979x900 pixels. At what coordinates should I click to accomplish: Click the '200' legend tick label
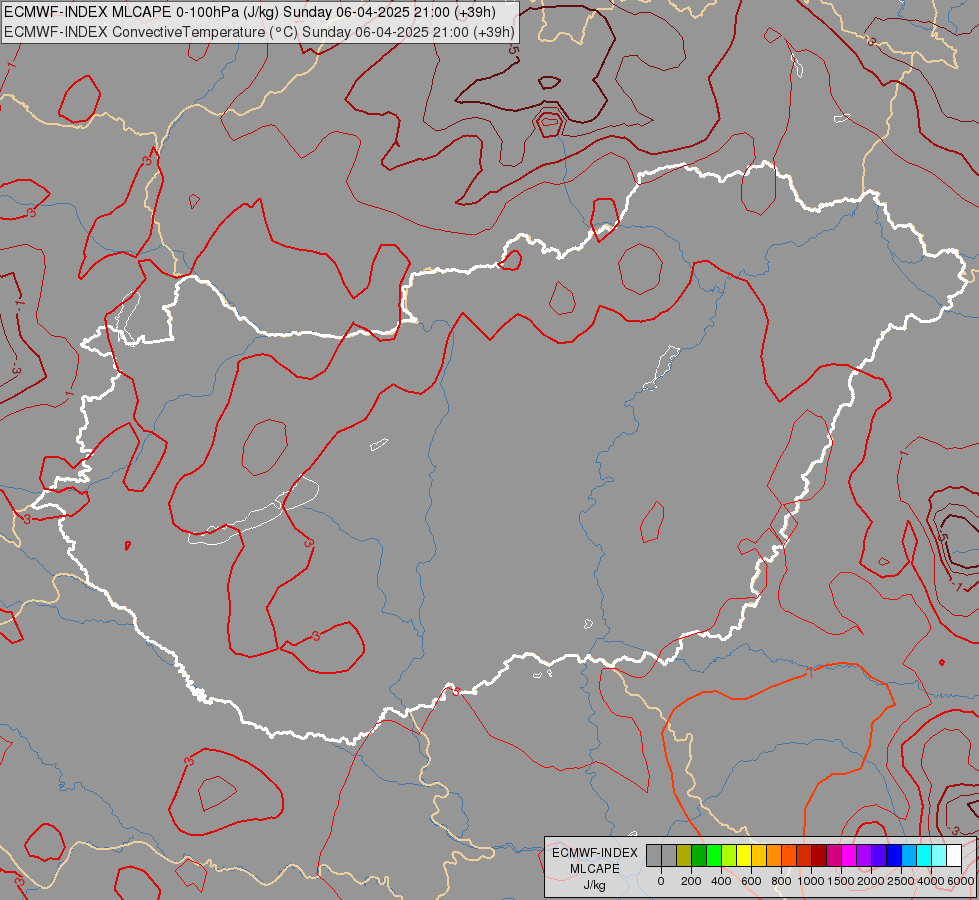point(691,881)
